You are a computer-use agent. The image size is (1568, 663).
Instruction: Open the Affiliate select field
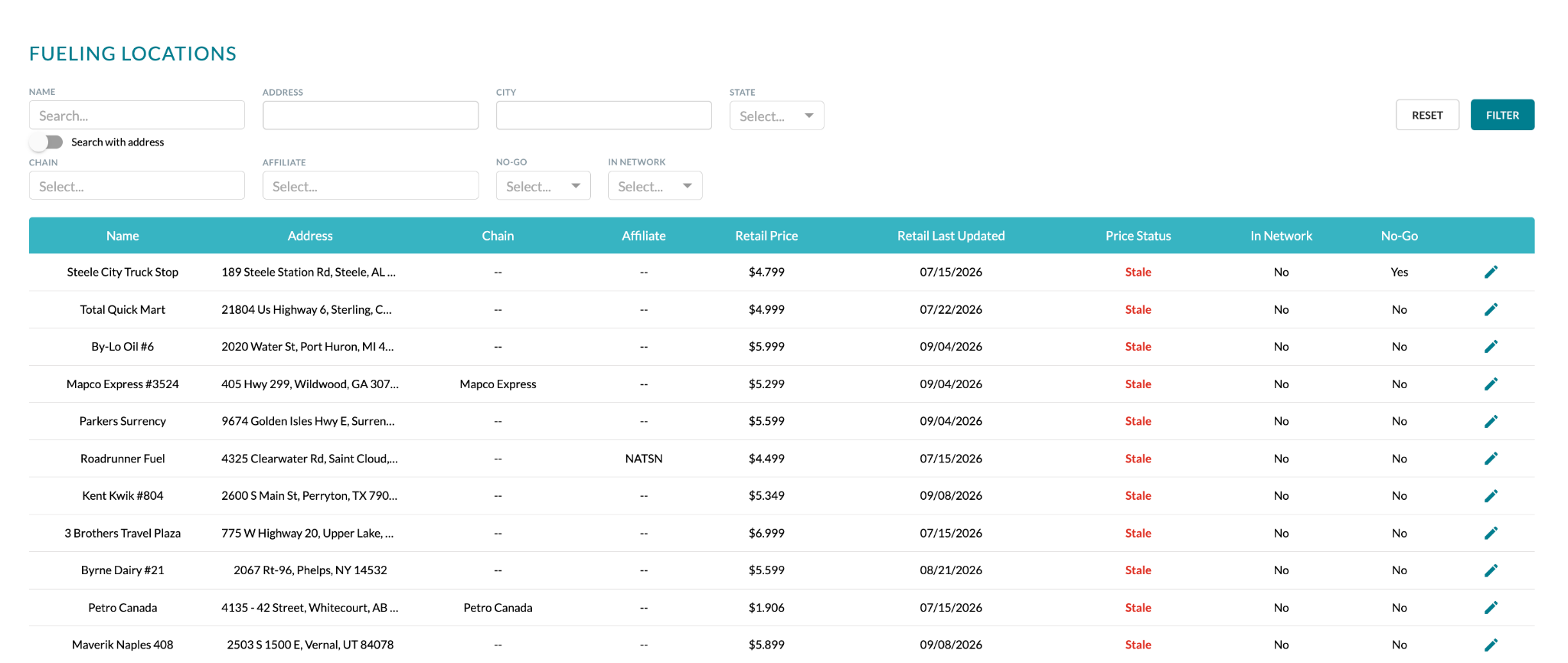tap(371, 186)
